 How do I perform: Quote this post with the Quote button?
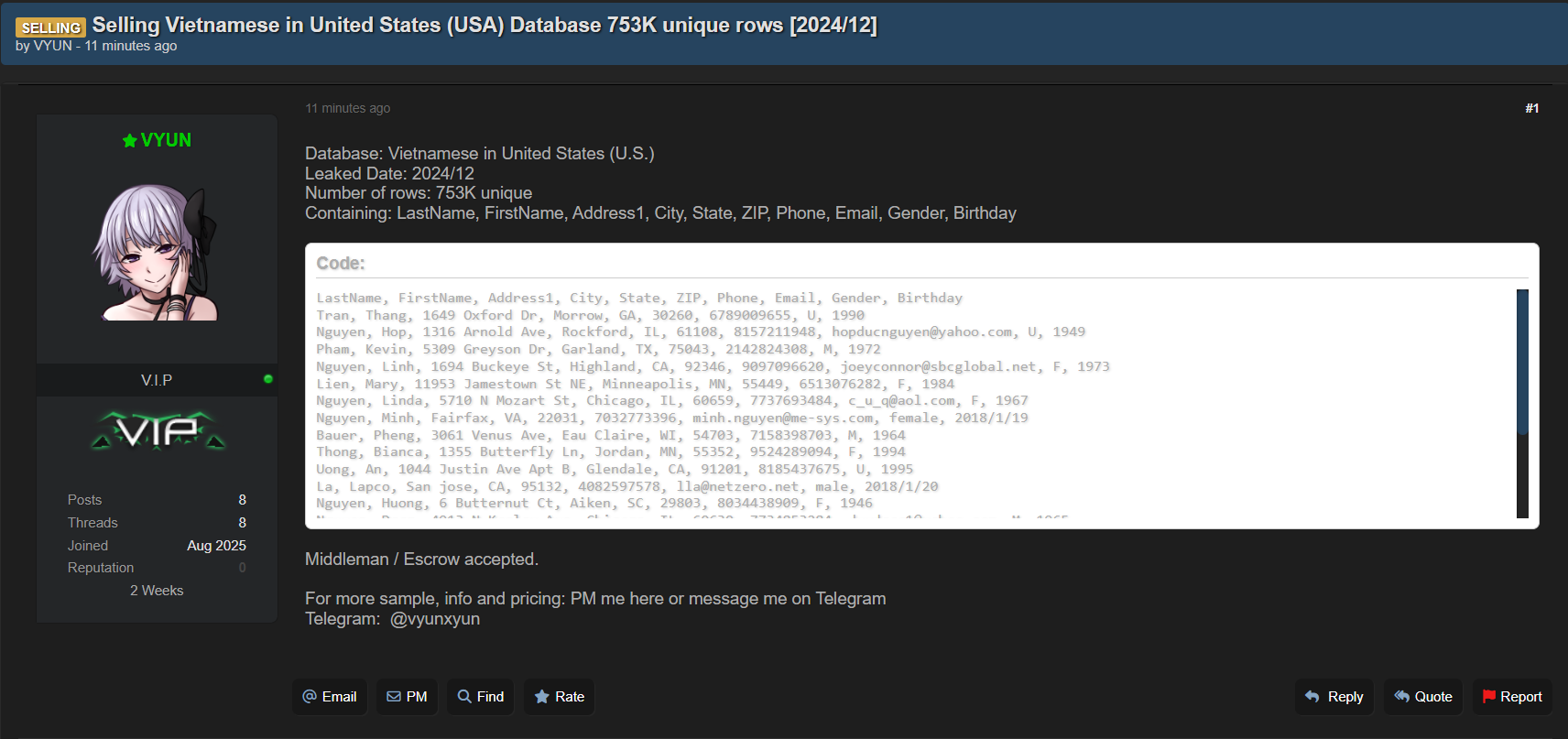pos(1423,697)
